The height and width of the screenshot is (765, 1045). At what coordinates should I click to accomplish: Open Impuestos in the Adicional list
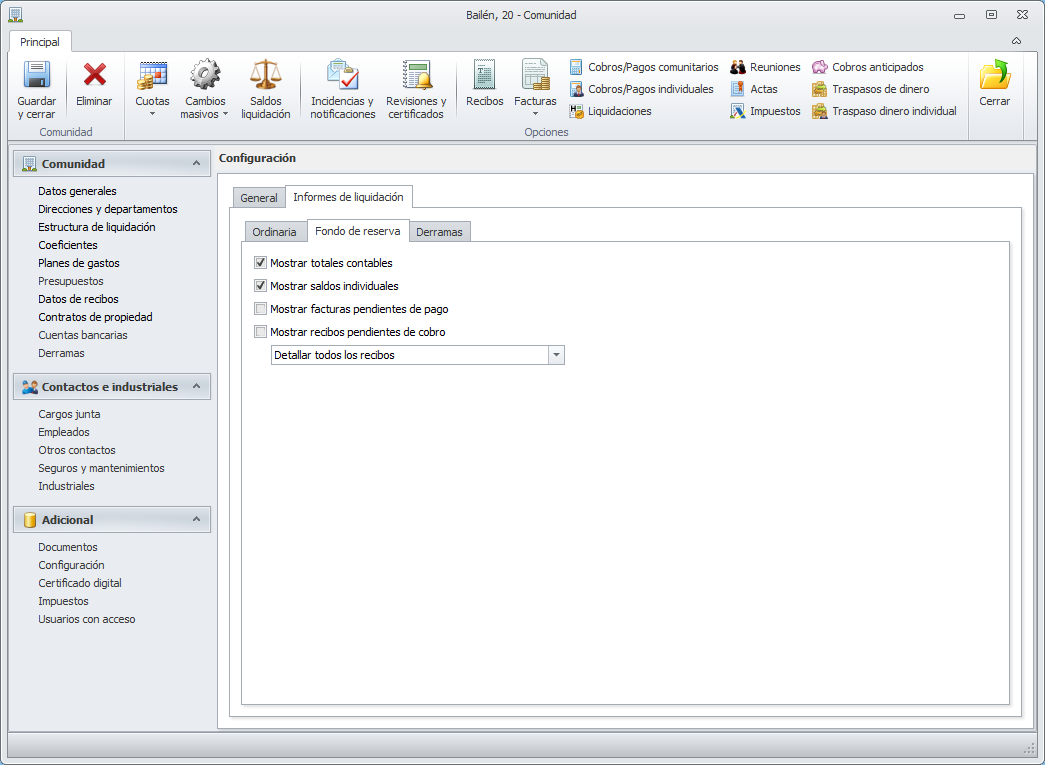(63, 601)
